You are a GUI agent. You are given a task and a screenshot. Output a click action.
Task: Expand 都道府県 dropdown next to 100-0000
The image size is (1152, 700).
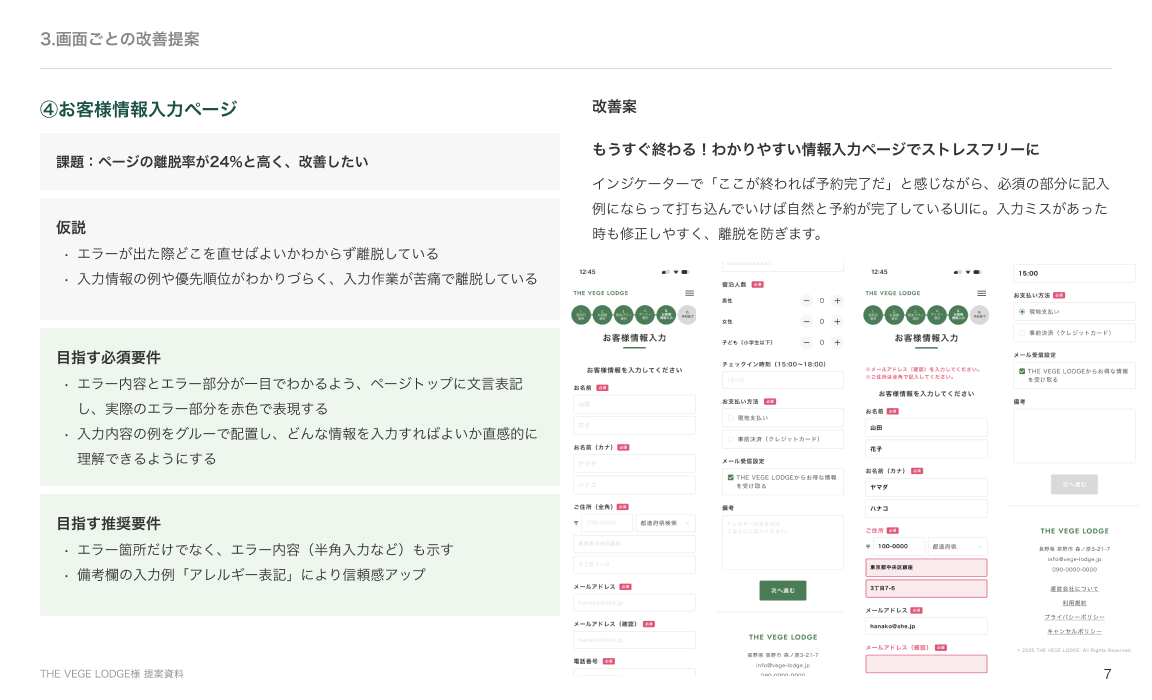pyautogui.click(x=957, y=547)
